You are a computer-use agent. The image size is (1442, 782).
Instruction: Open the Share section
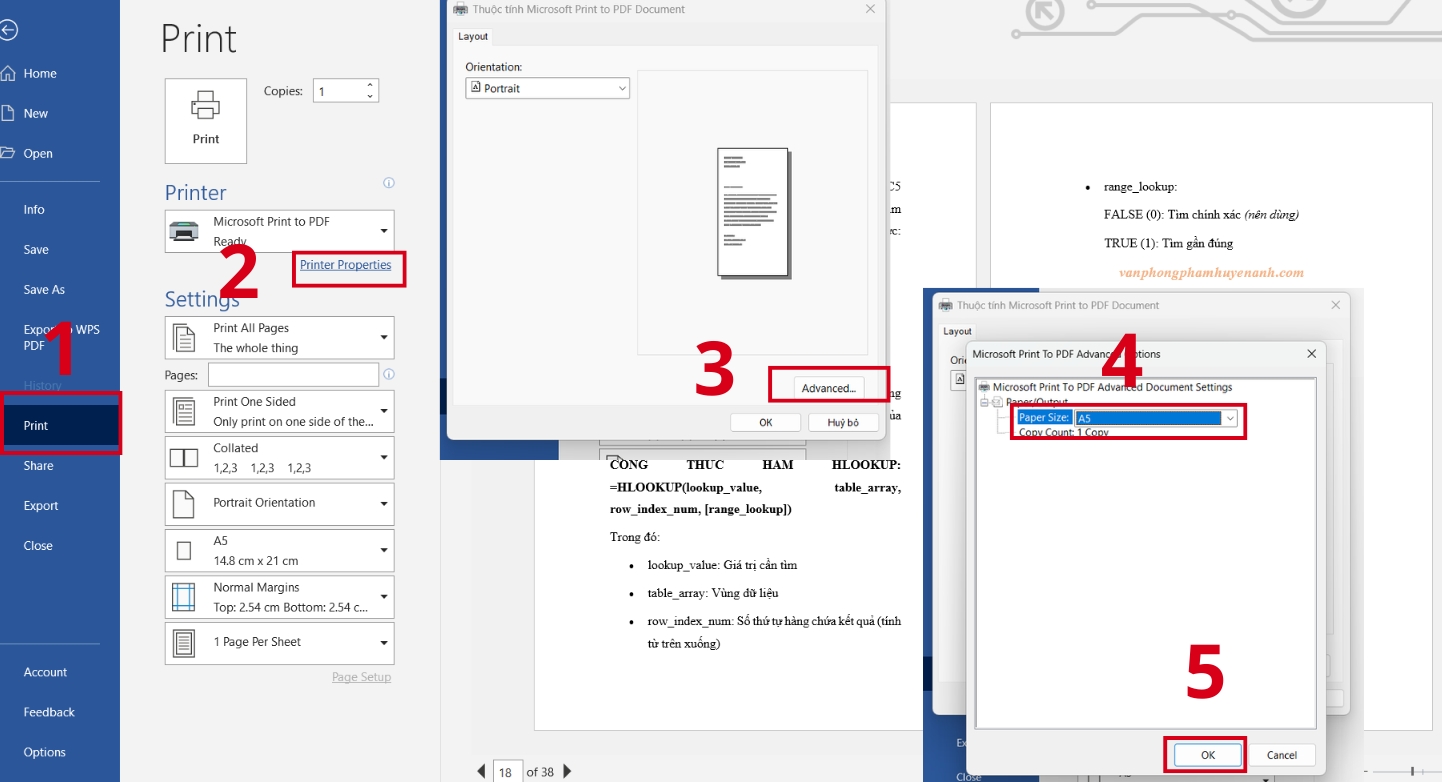(38, 465)
